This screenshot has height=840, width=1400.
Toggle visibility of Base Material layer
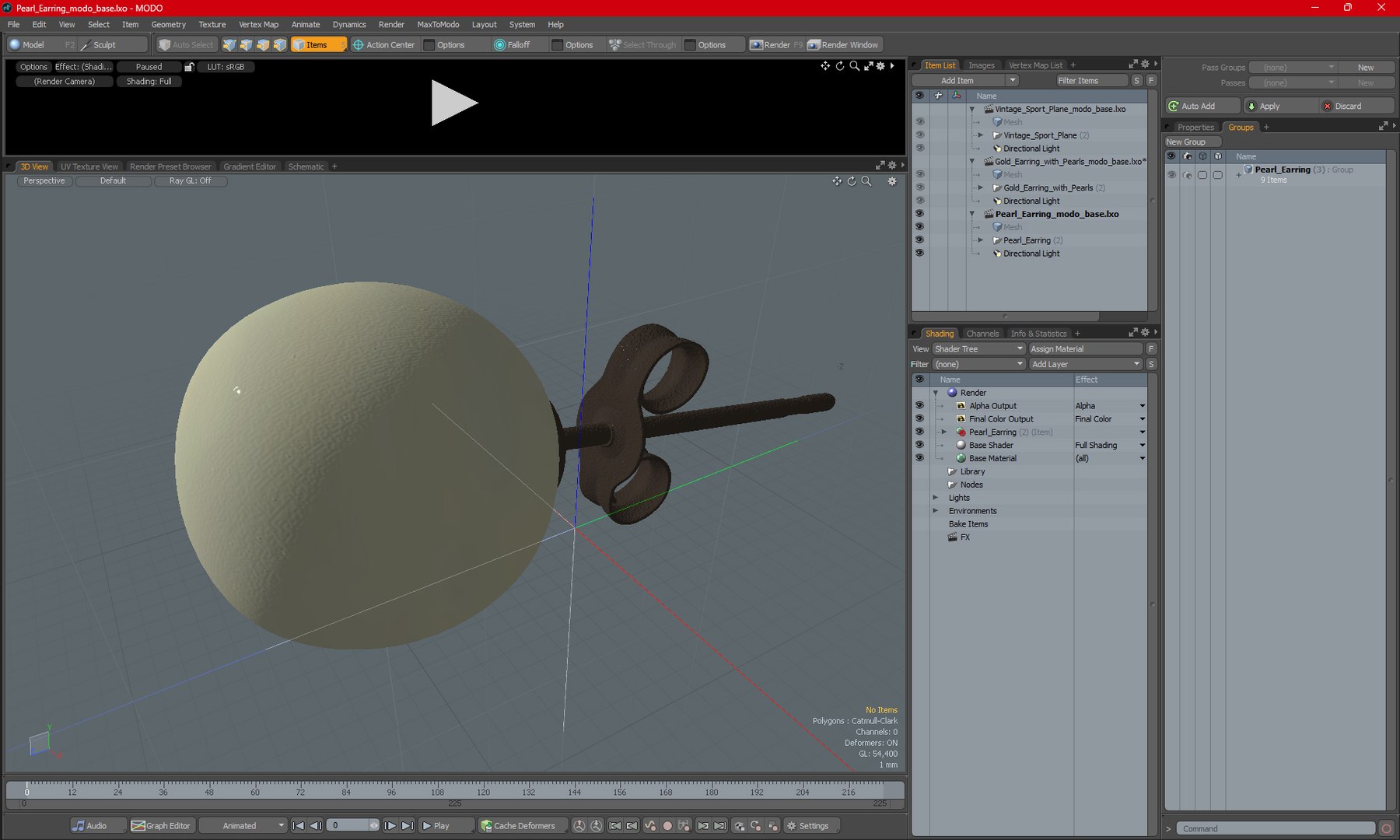click(919, 458)
